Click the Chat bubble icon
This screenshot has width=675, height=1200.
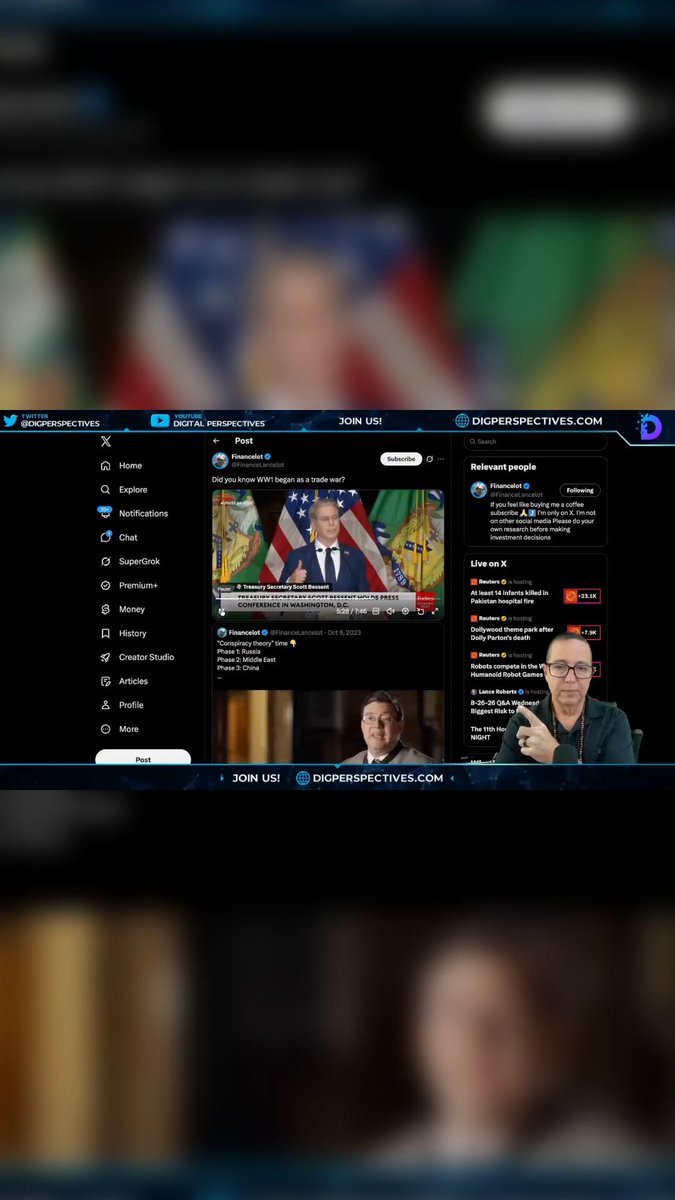coord(106,537)
